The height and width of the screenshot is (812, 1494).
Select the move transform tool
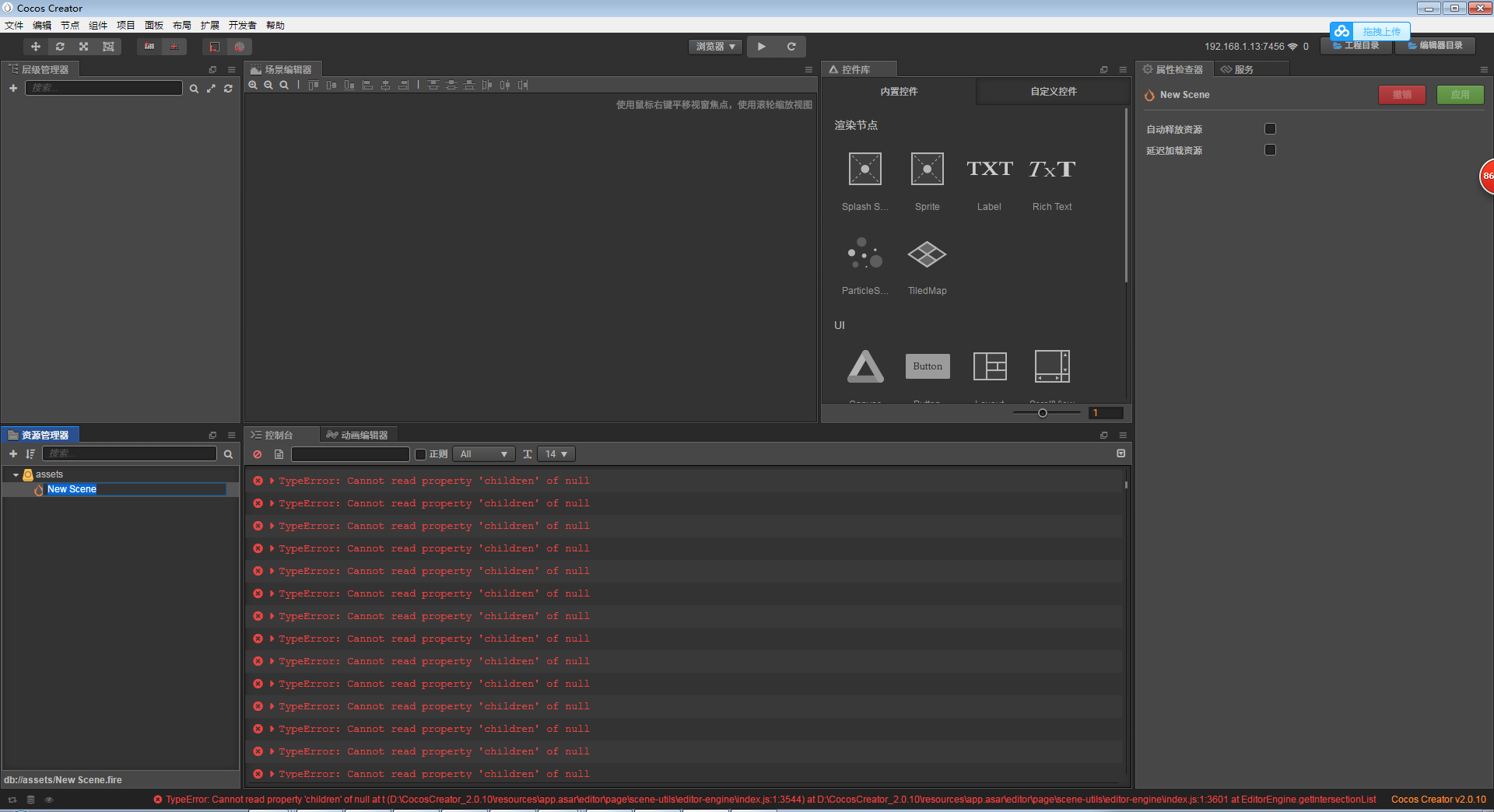(x=36, y=47)
